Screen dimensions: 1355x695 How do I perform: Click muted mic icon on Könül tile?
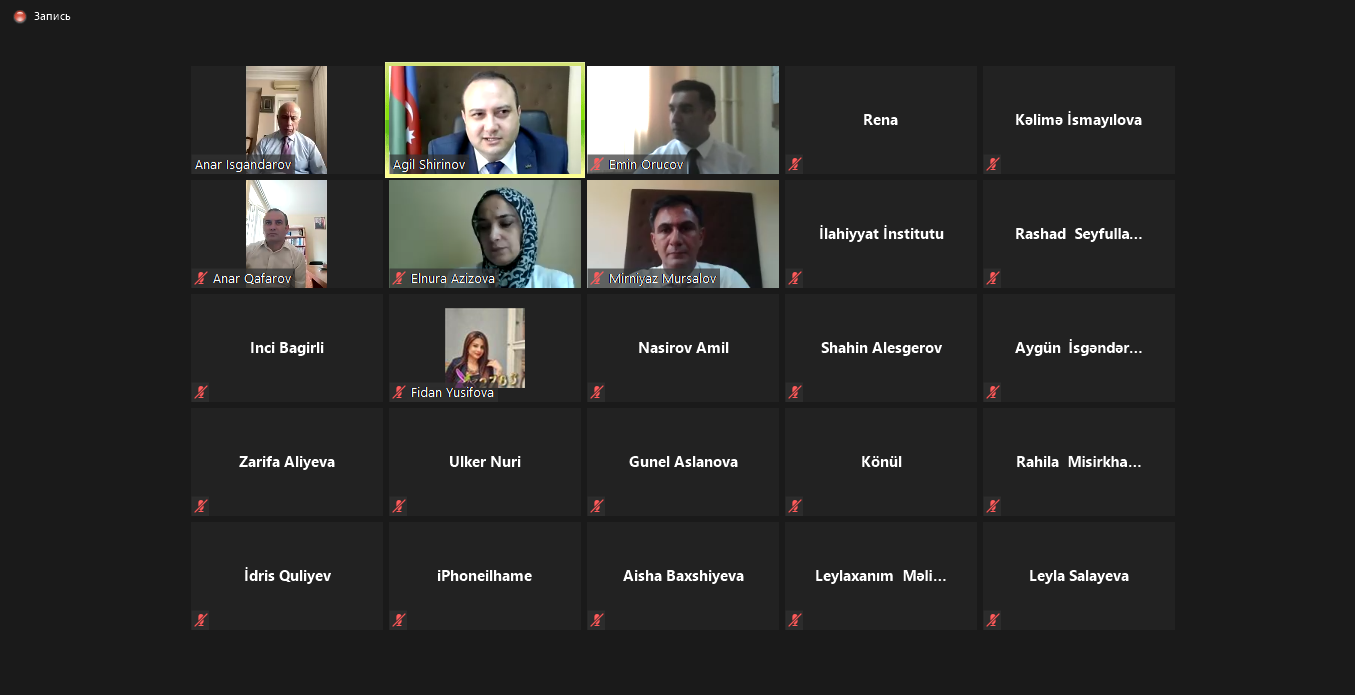coord(795,506)
